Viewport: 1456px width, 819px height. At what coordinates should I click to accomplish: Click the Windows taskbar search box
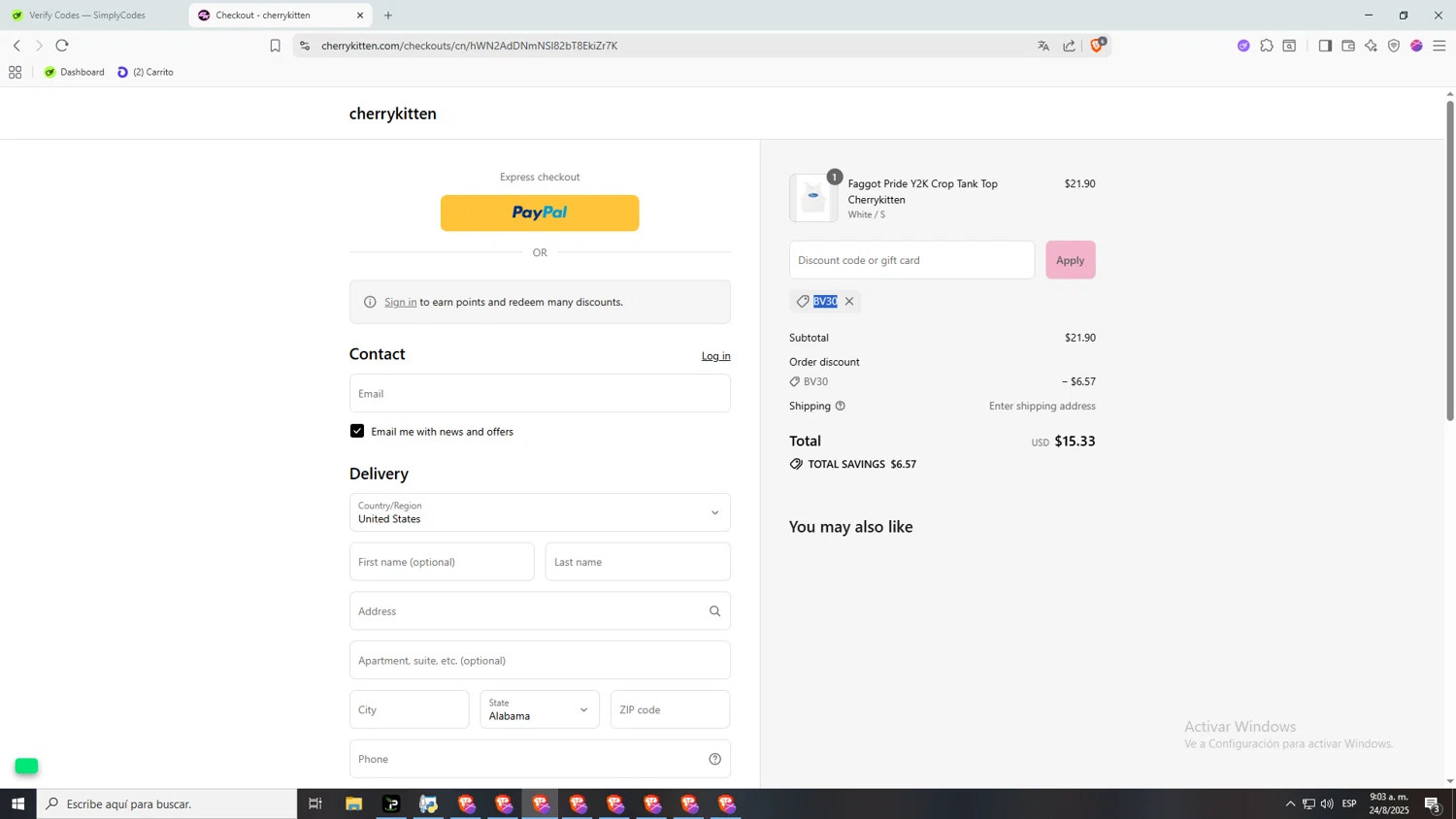[x=167, y=803]
